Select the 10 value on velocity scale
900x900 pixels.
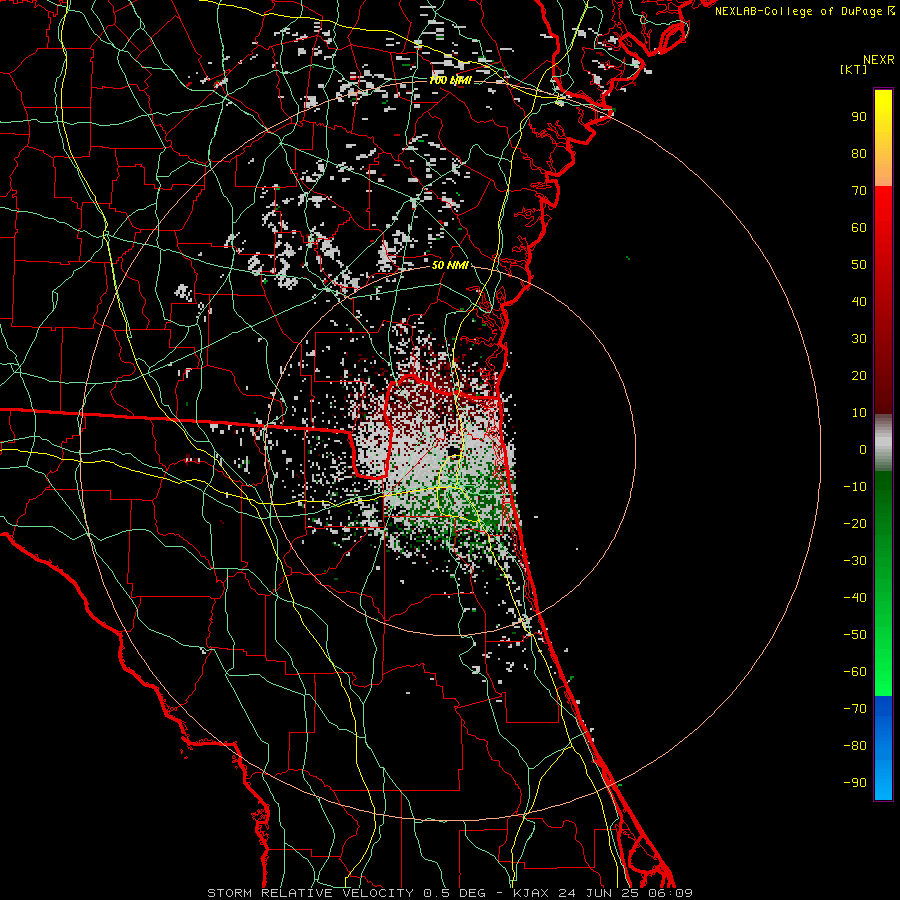(x=859, y=413)
